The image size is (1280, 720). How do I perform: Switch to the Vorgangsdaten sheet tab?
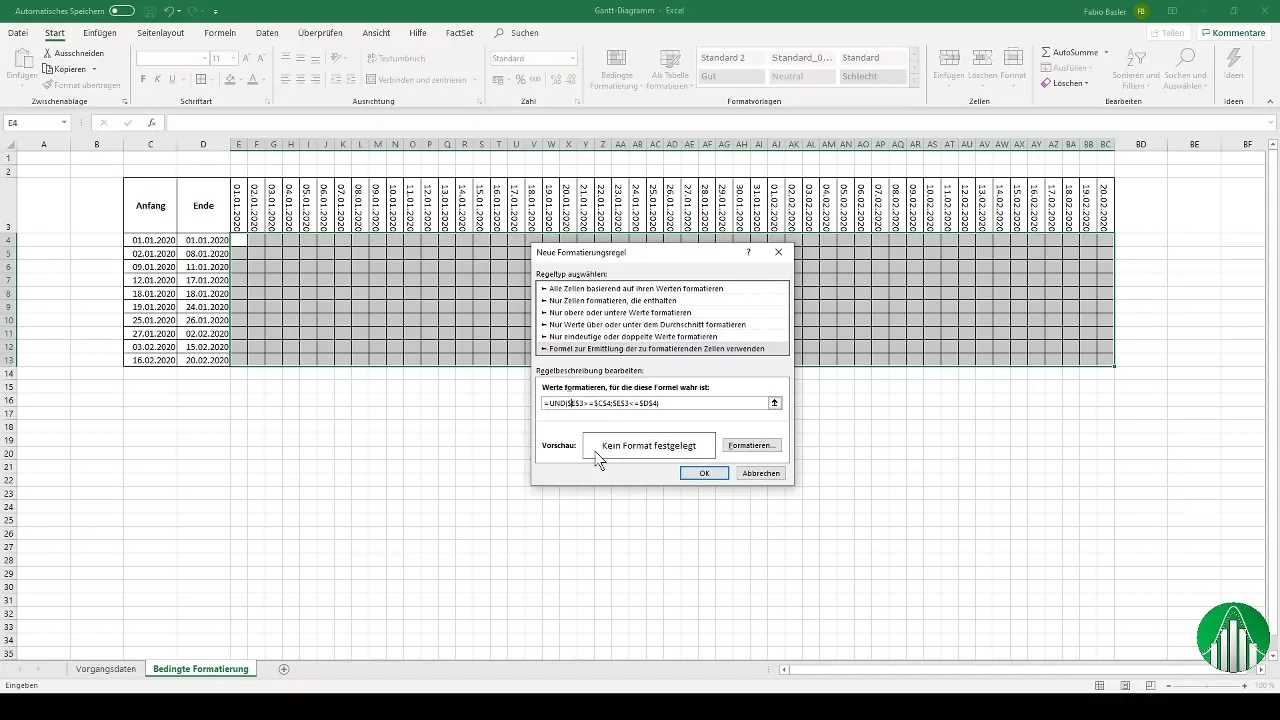tap(106, 668)
